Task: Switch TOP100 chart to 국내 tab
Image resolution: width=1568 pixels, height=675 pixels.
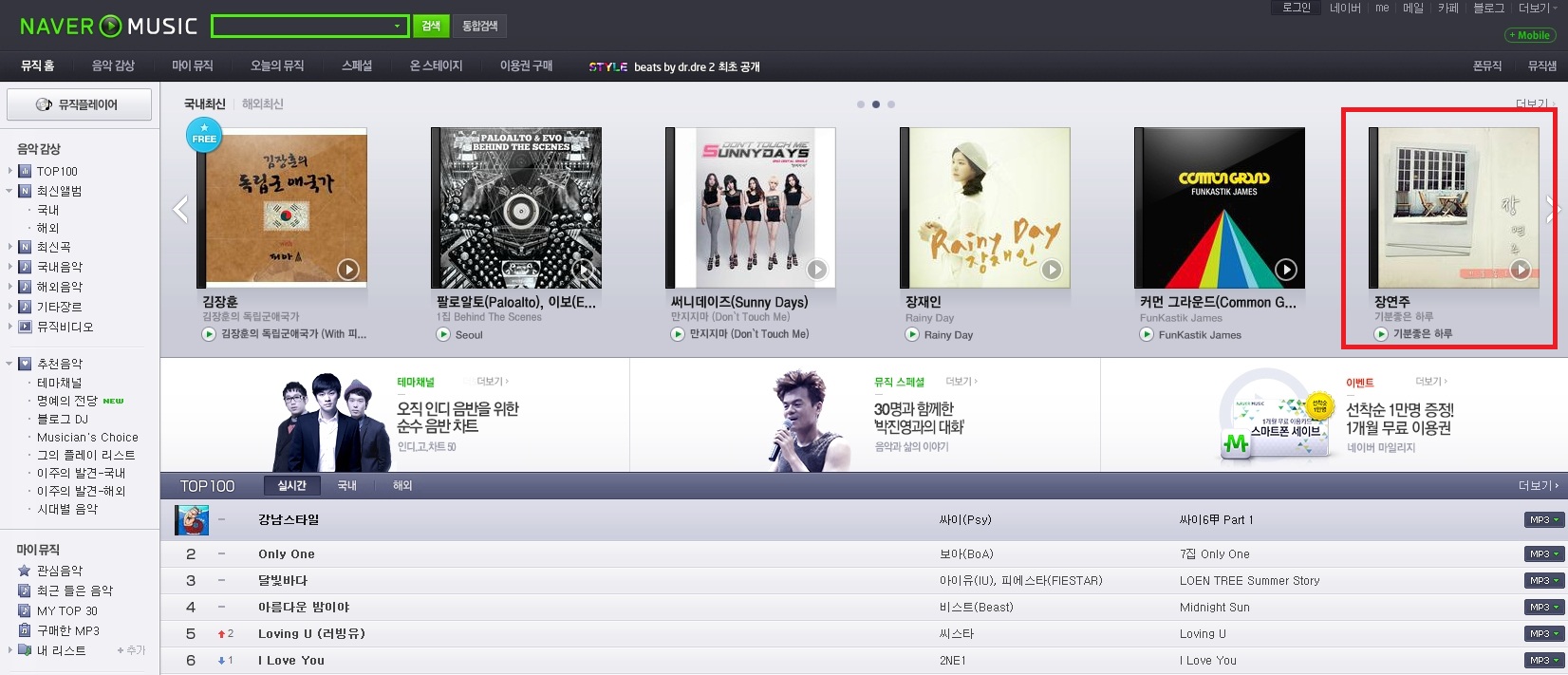Action: tap(346, 485)
